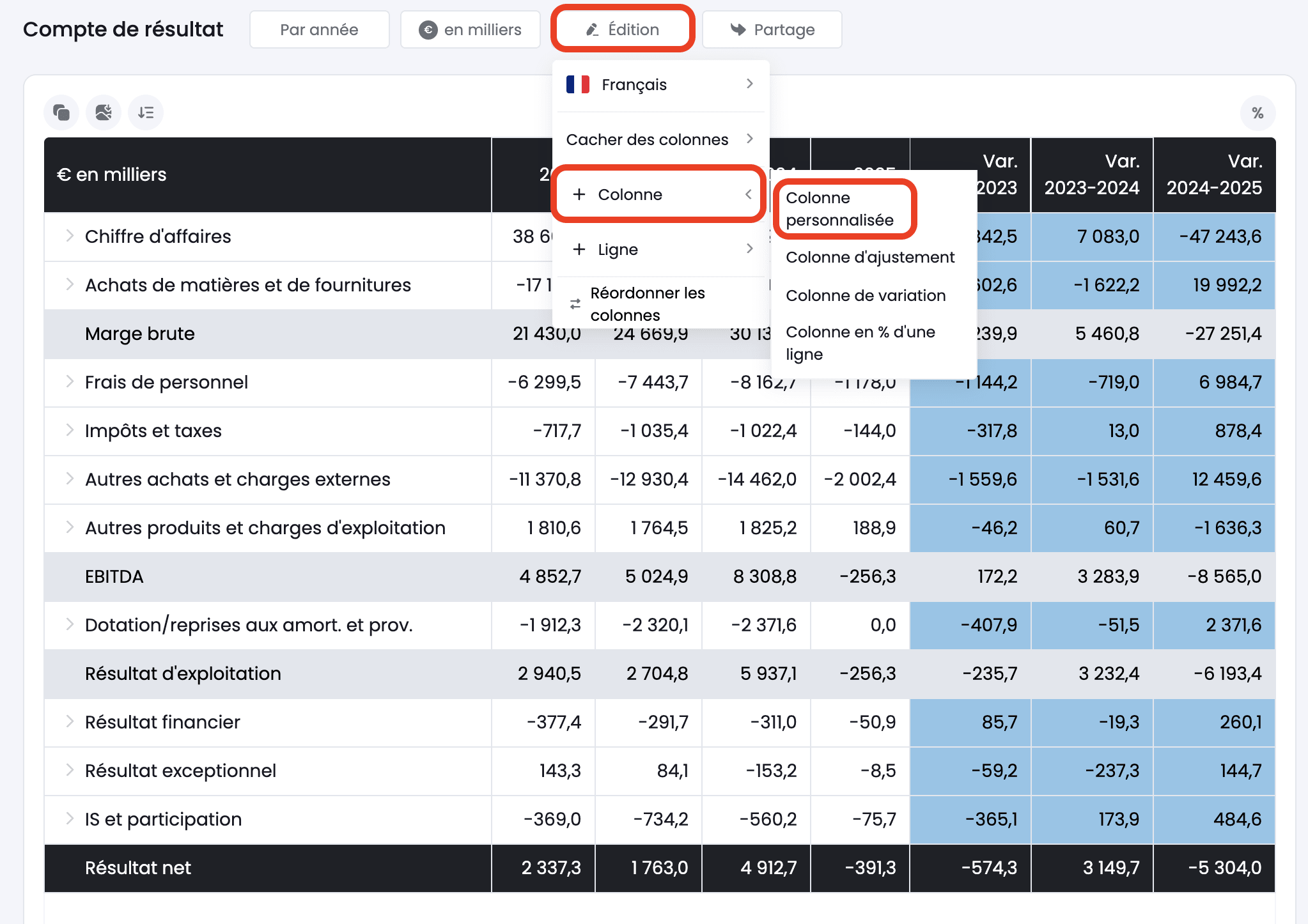Expand Autres achats et charges externes
This screenshot has width=1308, height=924.
pos(70,479)
